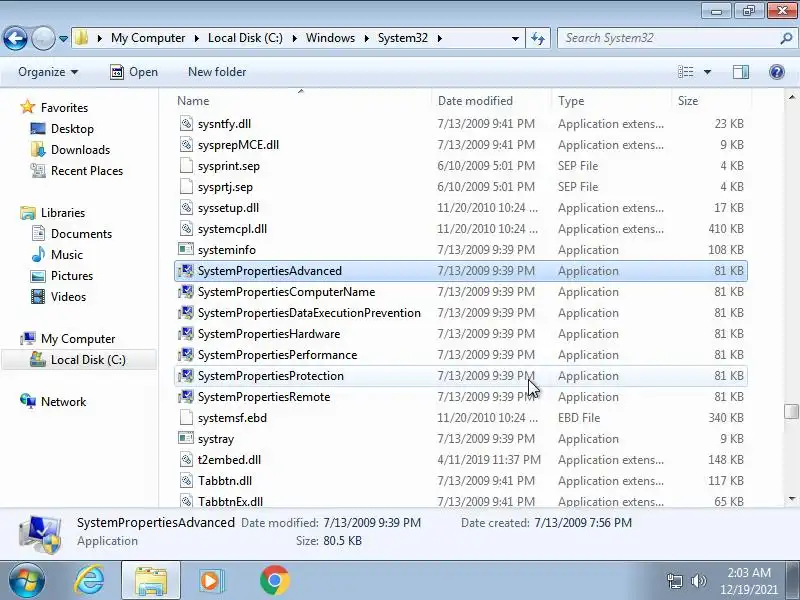This screenshot has width=800, height=600.
Task: Select the sysntfy.dll file icon
Action: 186,123
